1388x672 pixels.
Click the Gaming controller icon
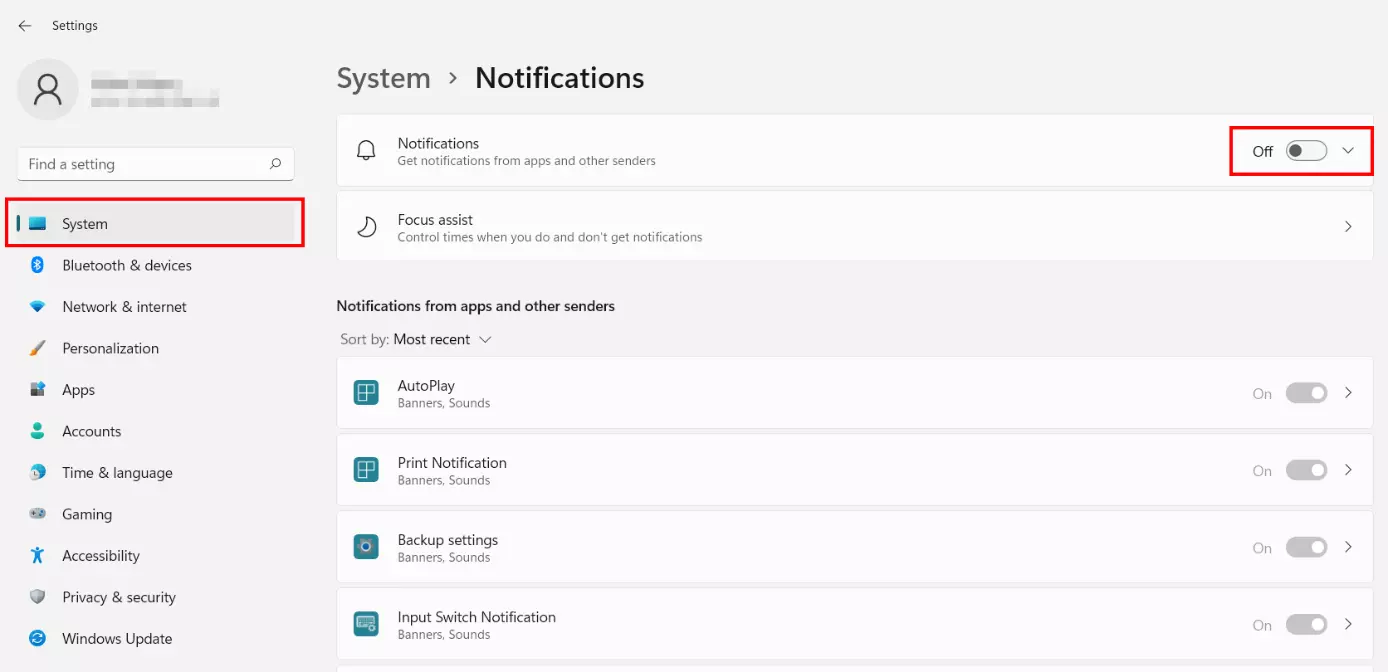38,514
